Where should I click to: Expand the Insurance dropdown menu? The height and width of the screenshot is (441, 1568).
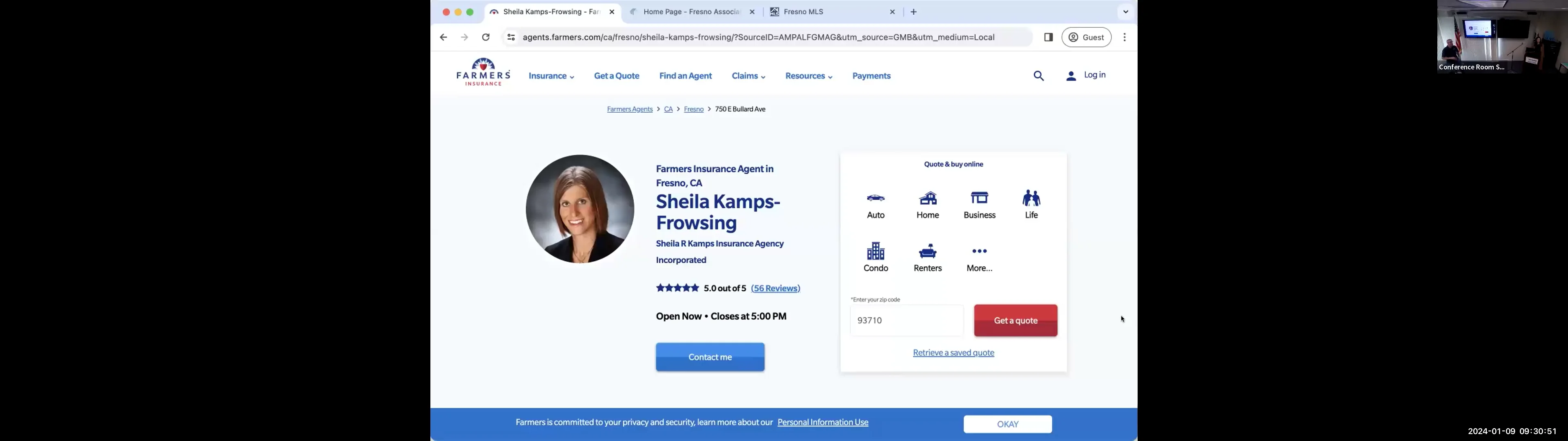click(x=552, y=76)
